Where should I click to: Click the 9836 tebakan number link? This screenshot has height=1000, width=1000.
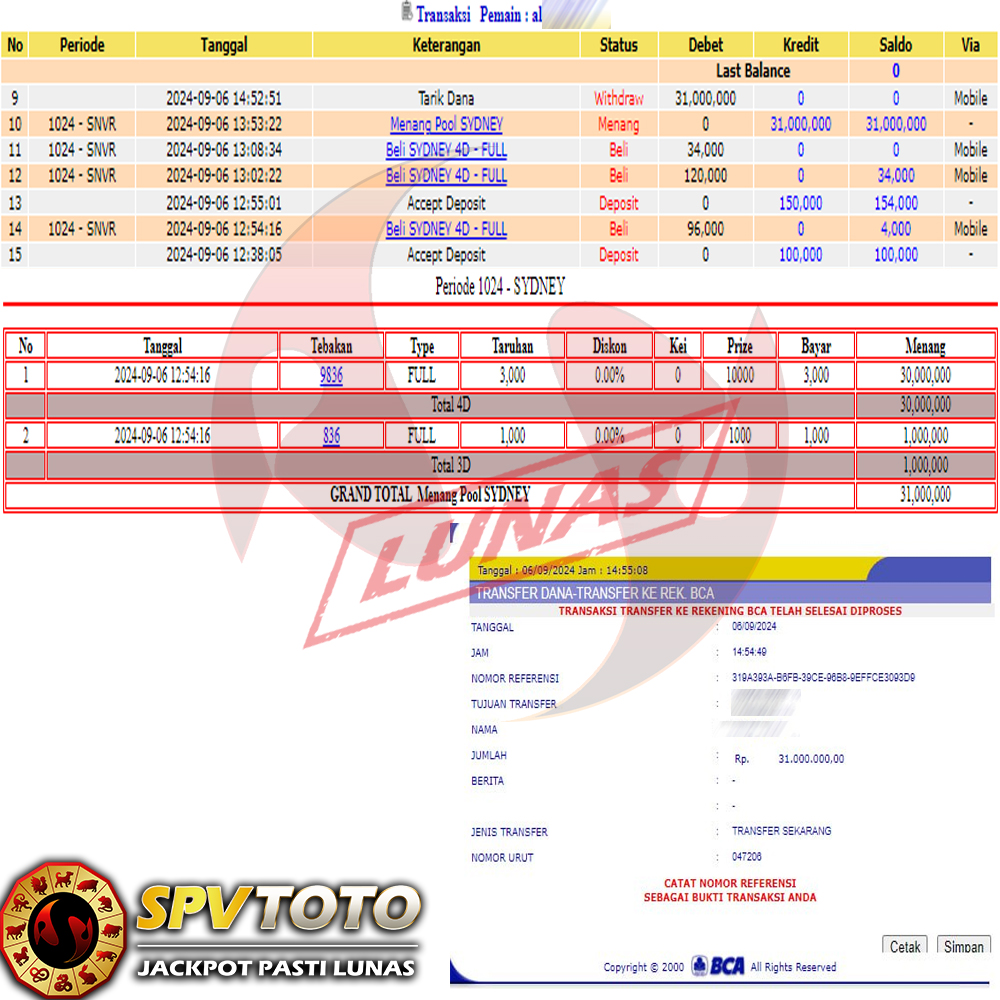click(x=331, y=376)
